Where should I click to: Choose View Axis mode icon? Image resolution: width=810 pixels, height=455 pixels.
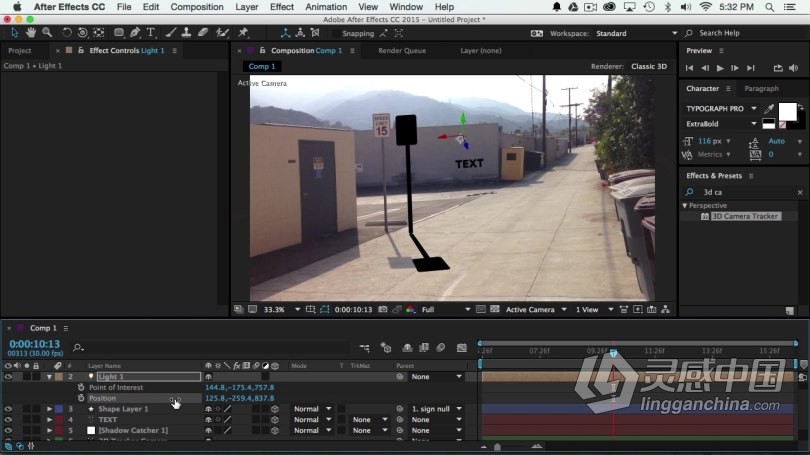315,33
